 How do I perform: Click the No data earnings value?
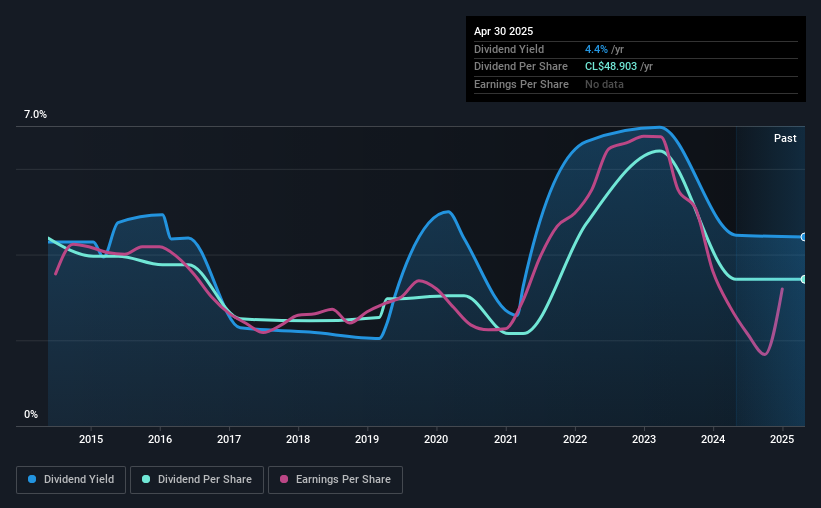[x=604, y=84]
